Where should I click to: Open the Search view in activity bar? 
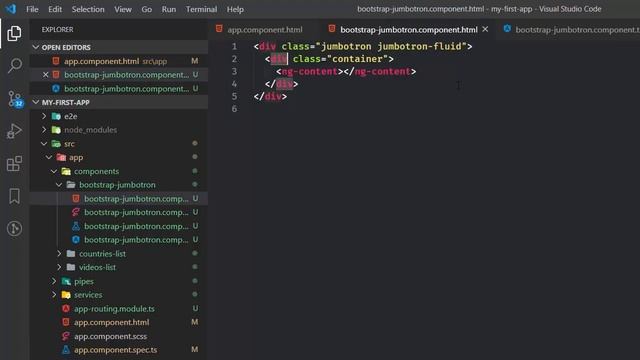(x=14, y=65)
